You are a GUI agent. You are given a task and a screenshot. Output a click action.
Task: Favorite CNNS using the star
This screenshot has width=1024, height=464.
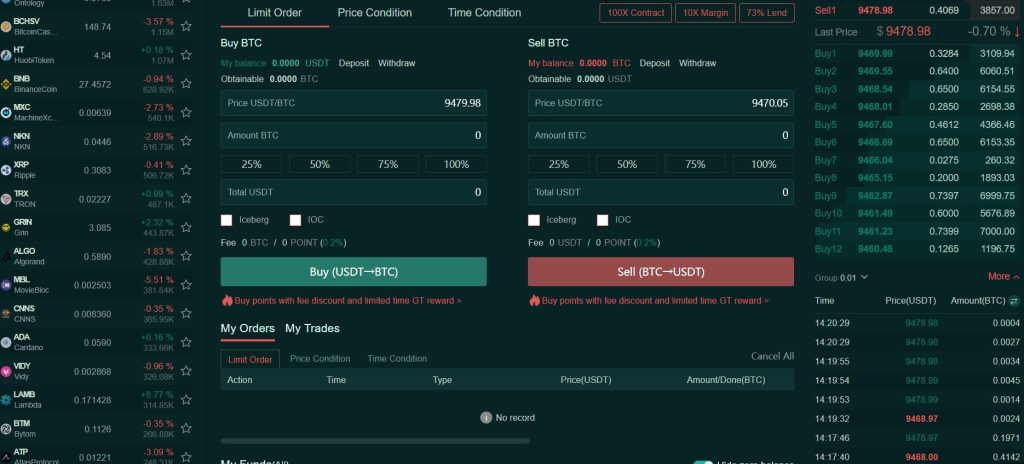point(186,314)
